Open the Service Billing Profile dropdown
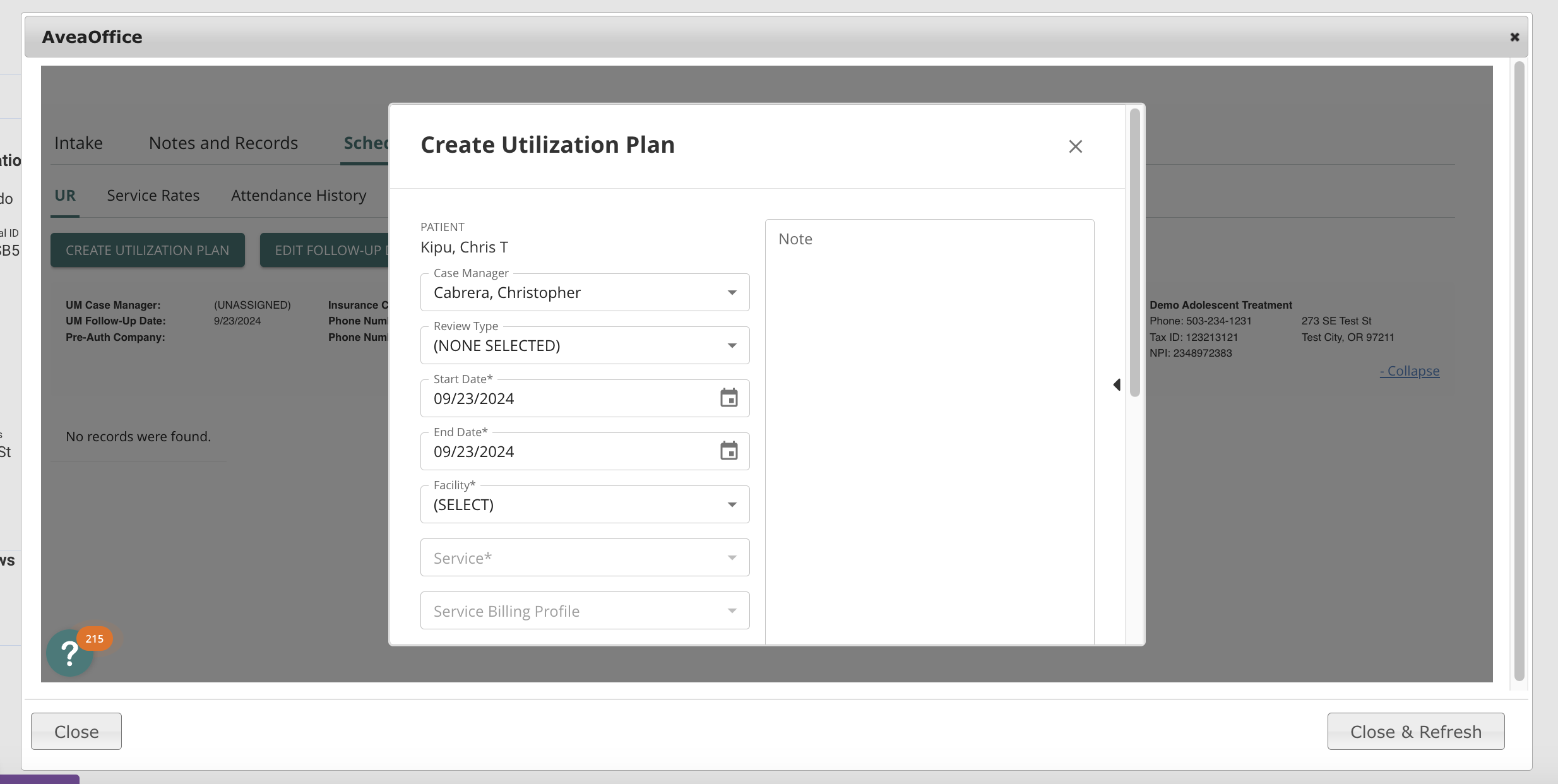The width and height of the screenshot is (1558, 784). pos(731,610)
